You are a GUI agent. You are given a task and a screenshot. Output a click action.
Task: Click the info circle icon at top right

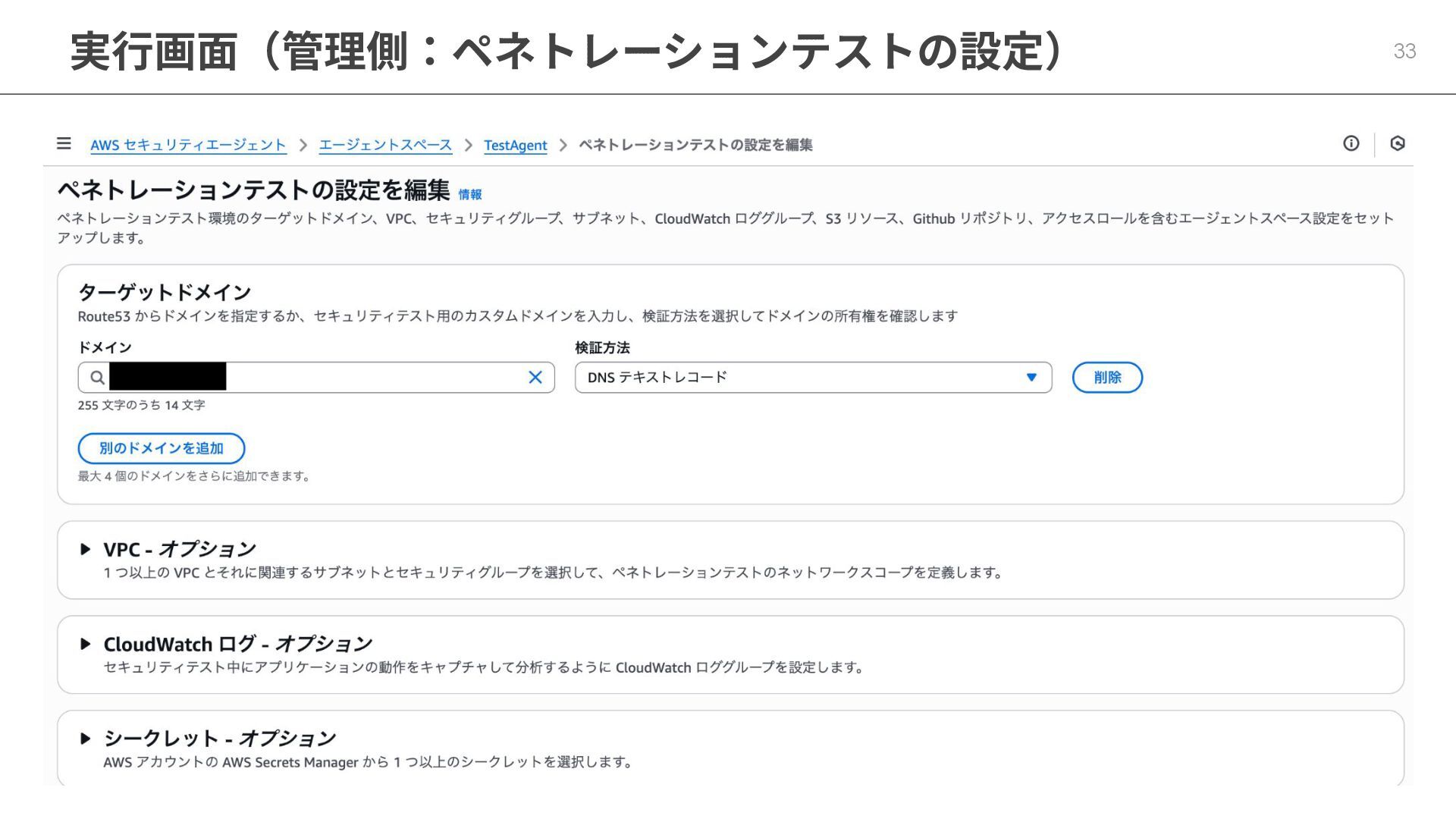[1351, 143]
